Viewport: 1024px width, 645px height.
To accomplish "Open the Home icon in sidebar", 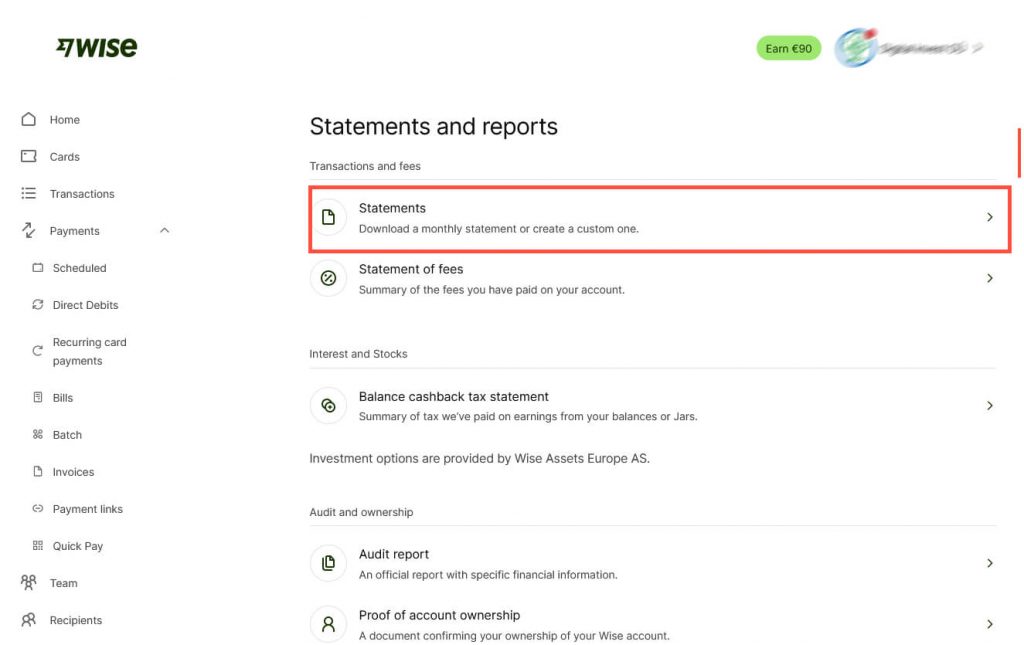I will tap(29, 119).
